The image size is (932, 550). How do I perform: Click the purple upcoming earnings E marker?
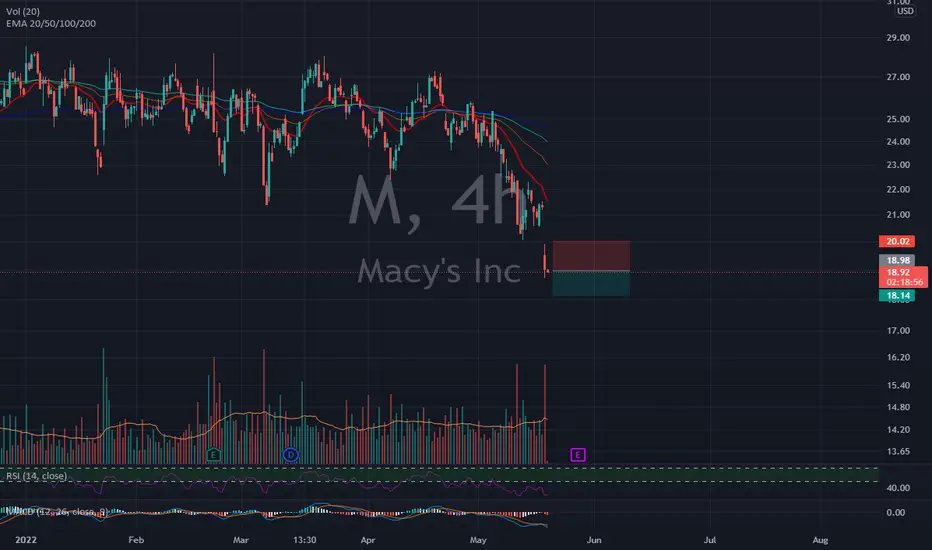pos(578,455)
